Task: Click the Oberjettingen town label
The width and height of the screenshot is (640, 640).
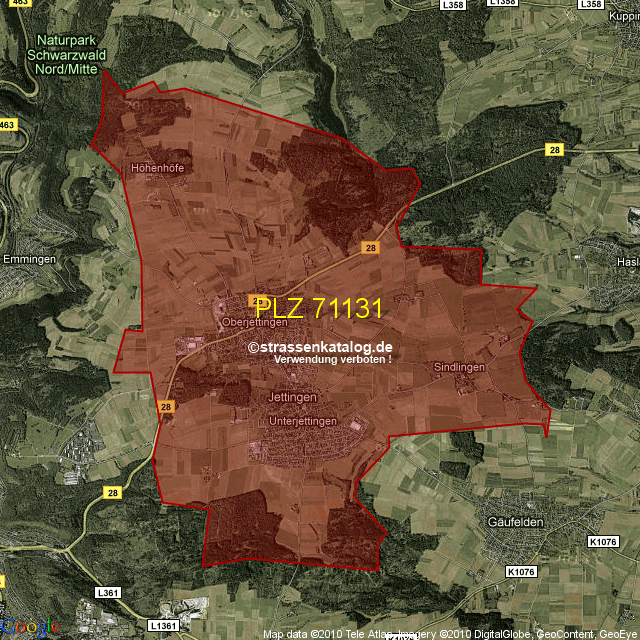Action: 255,322
